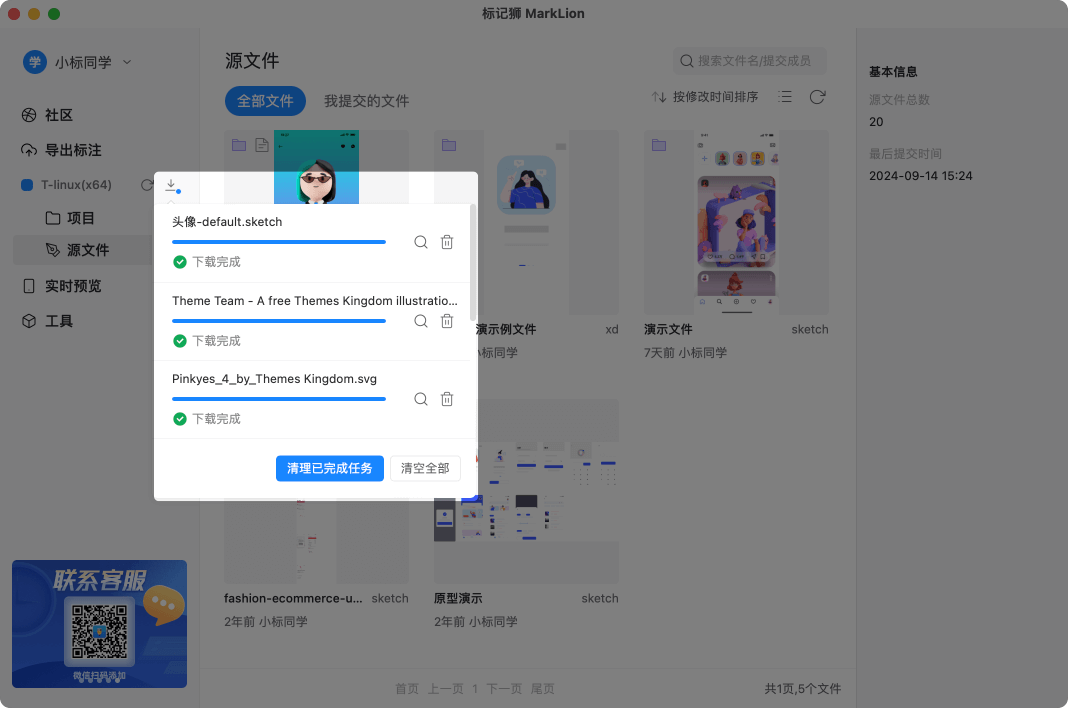Toggle the list view layout icon
The image size is (1068, 708).
[x=785, y=96]
